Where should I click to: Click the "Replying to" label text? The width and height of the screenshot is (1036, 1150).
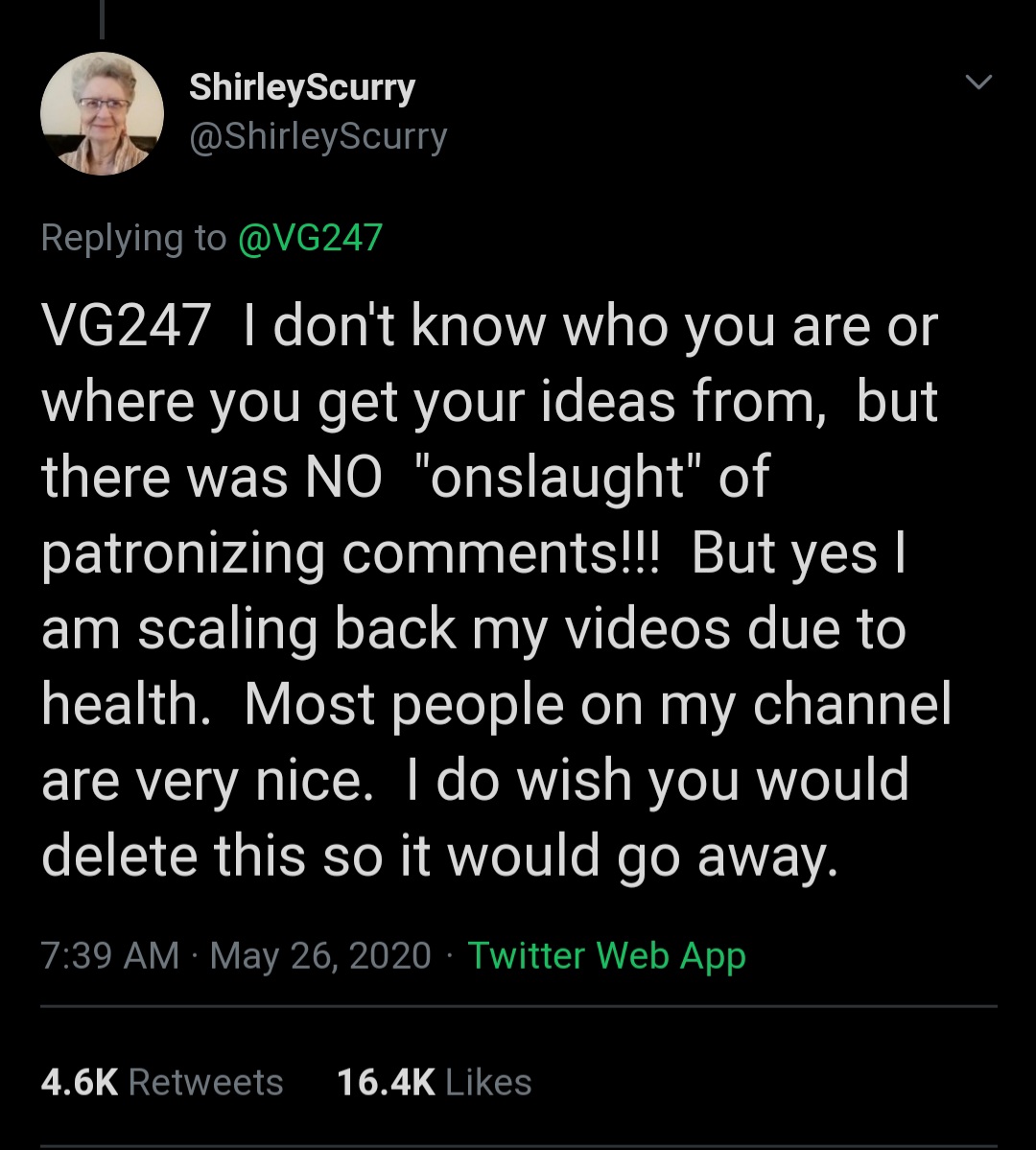tap(133, 237)
